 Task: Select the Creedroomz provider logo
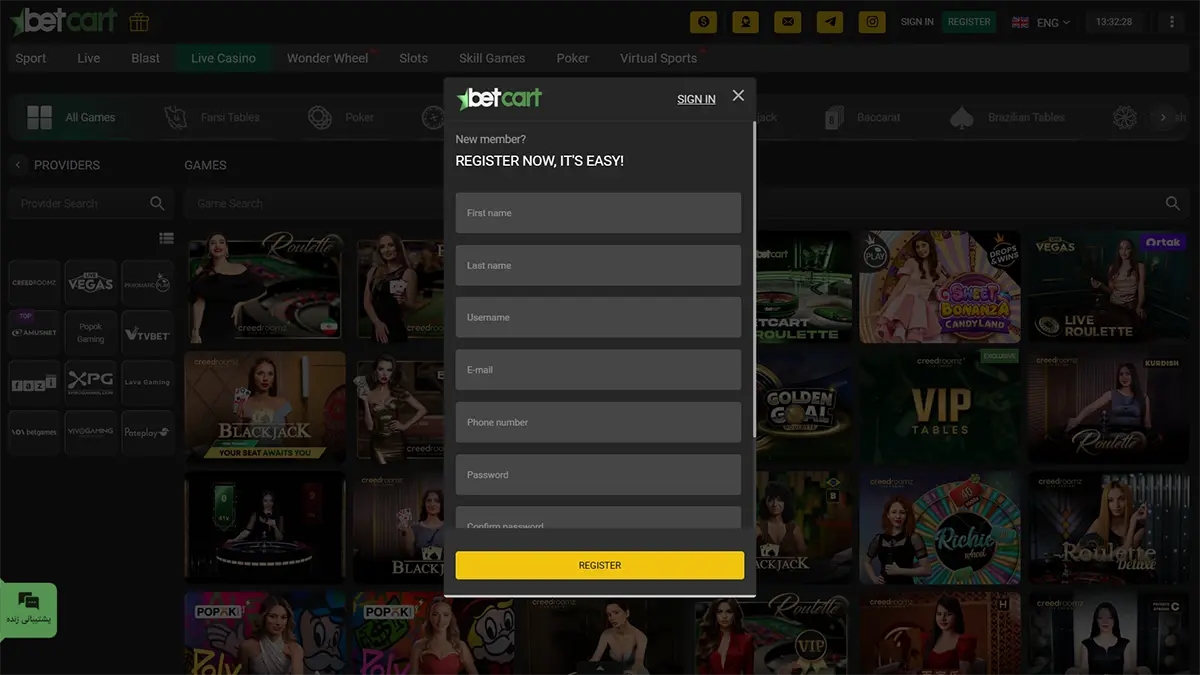tap(35, 283)
